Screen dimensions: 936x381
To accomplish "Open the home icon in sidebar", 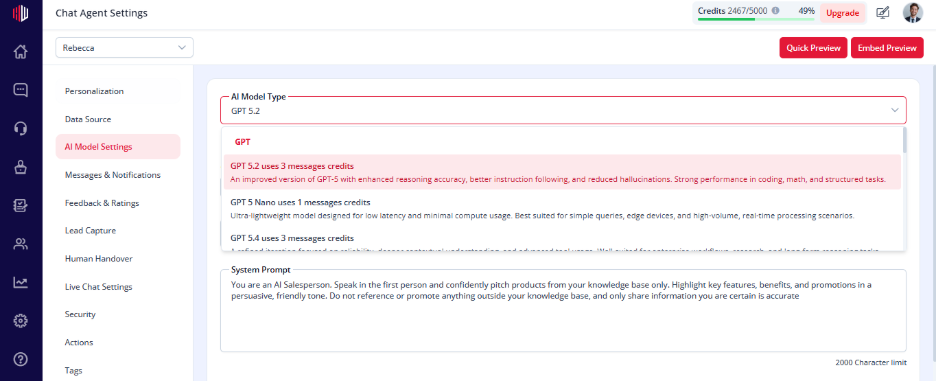I will tap(21, 52).
